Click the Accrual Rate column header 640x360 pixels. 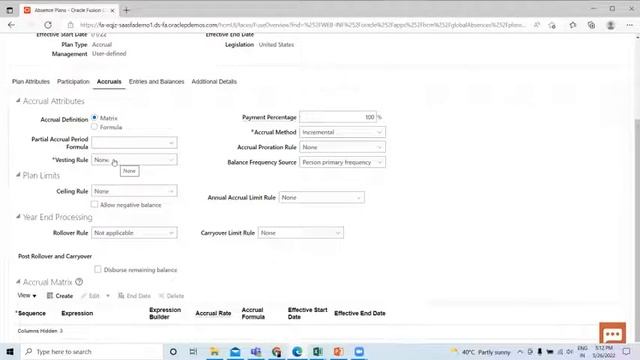(213, 313)
